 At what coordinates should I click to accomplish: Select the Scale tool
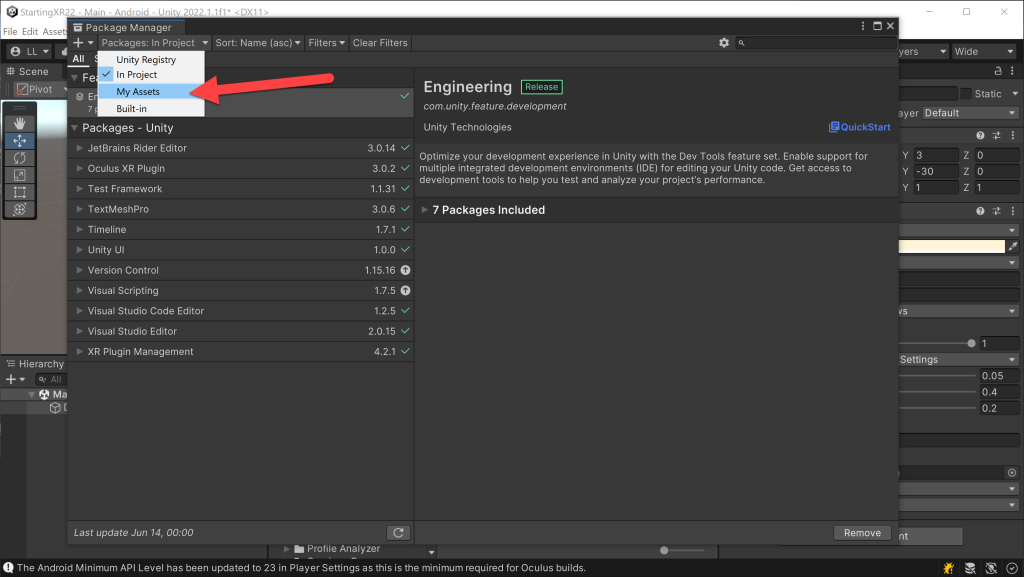pyautogui.click(x=20, y=175)
